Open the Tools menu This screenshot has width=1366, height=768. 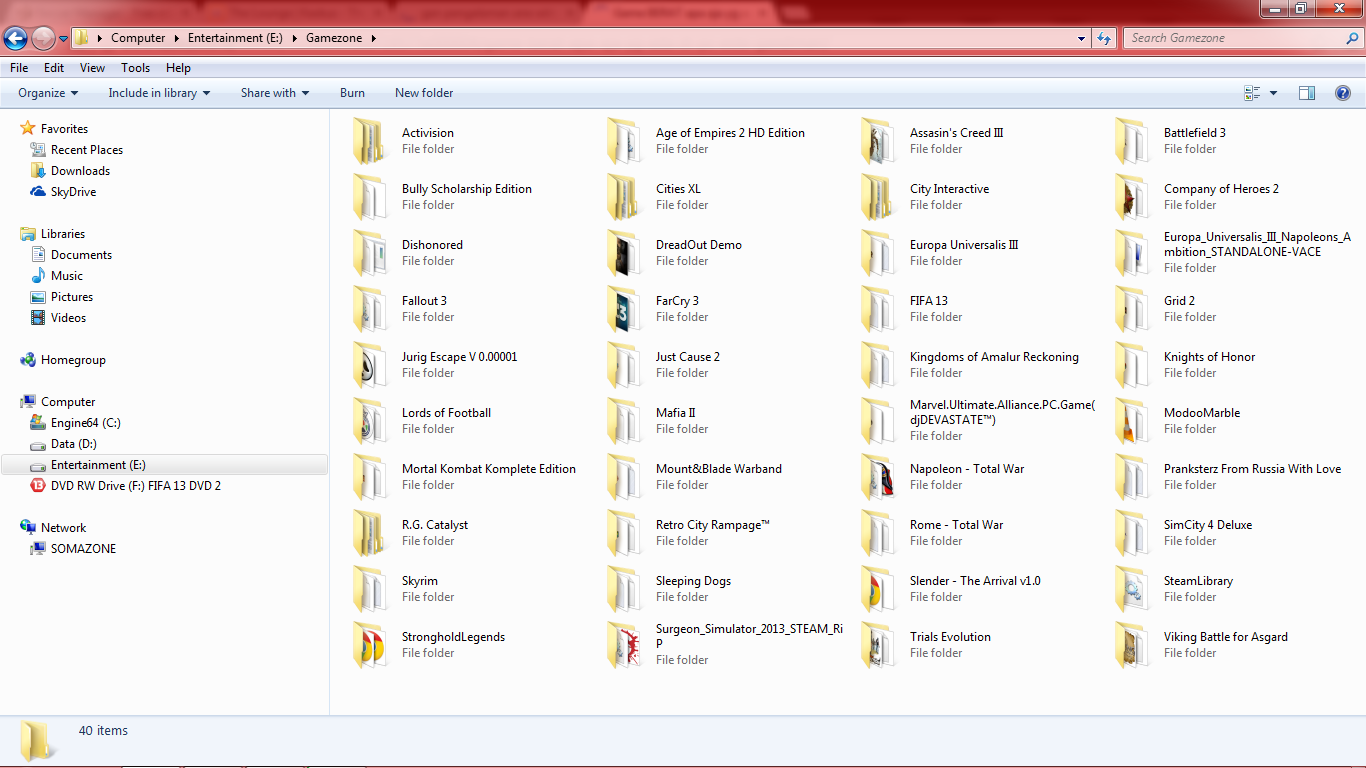click(x=135, y=68)
